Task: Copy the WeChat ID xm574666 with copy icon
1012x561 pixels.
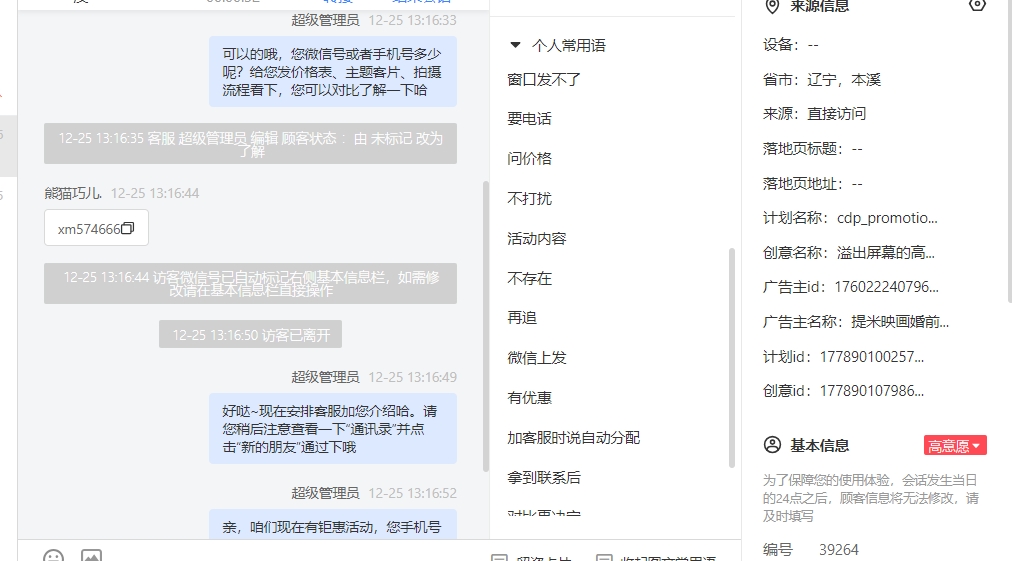Action: [x=128, y=229]
